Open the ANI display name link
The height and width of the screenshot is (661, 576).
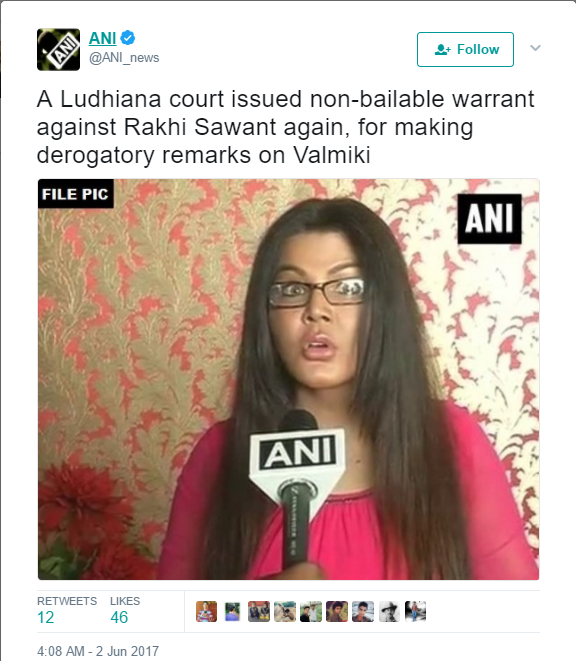[x=102, y=38]
